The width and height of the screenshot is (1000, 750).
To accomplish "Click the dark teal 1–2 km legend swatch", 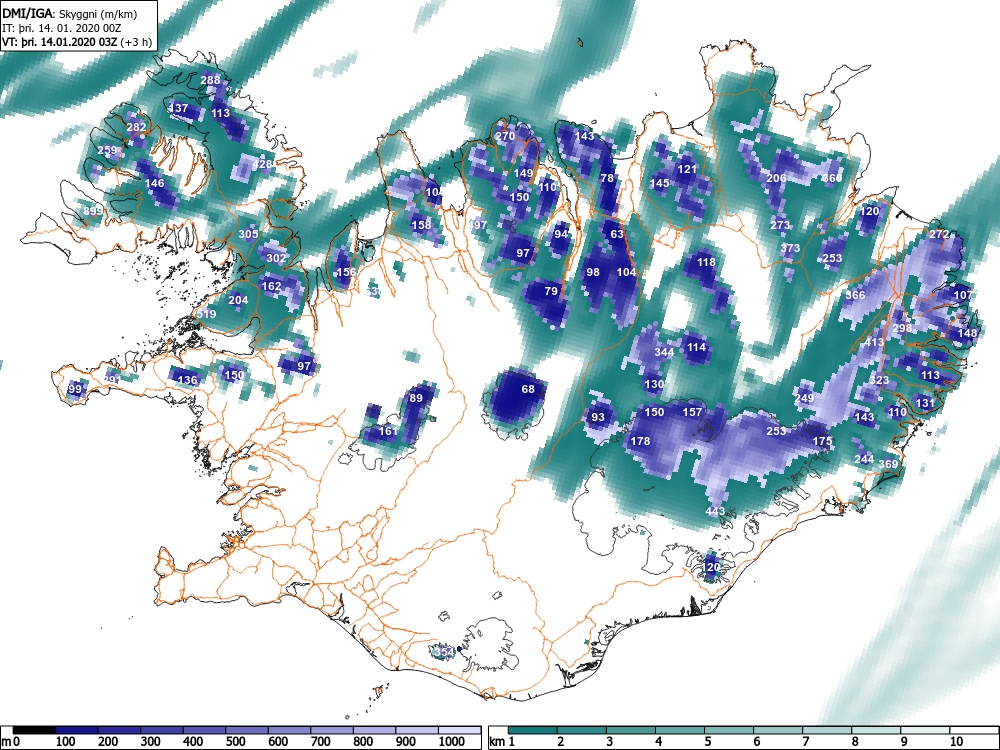I will click(533, 730).
